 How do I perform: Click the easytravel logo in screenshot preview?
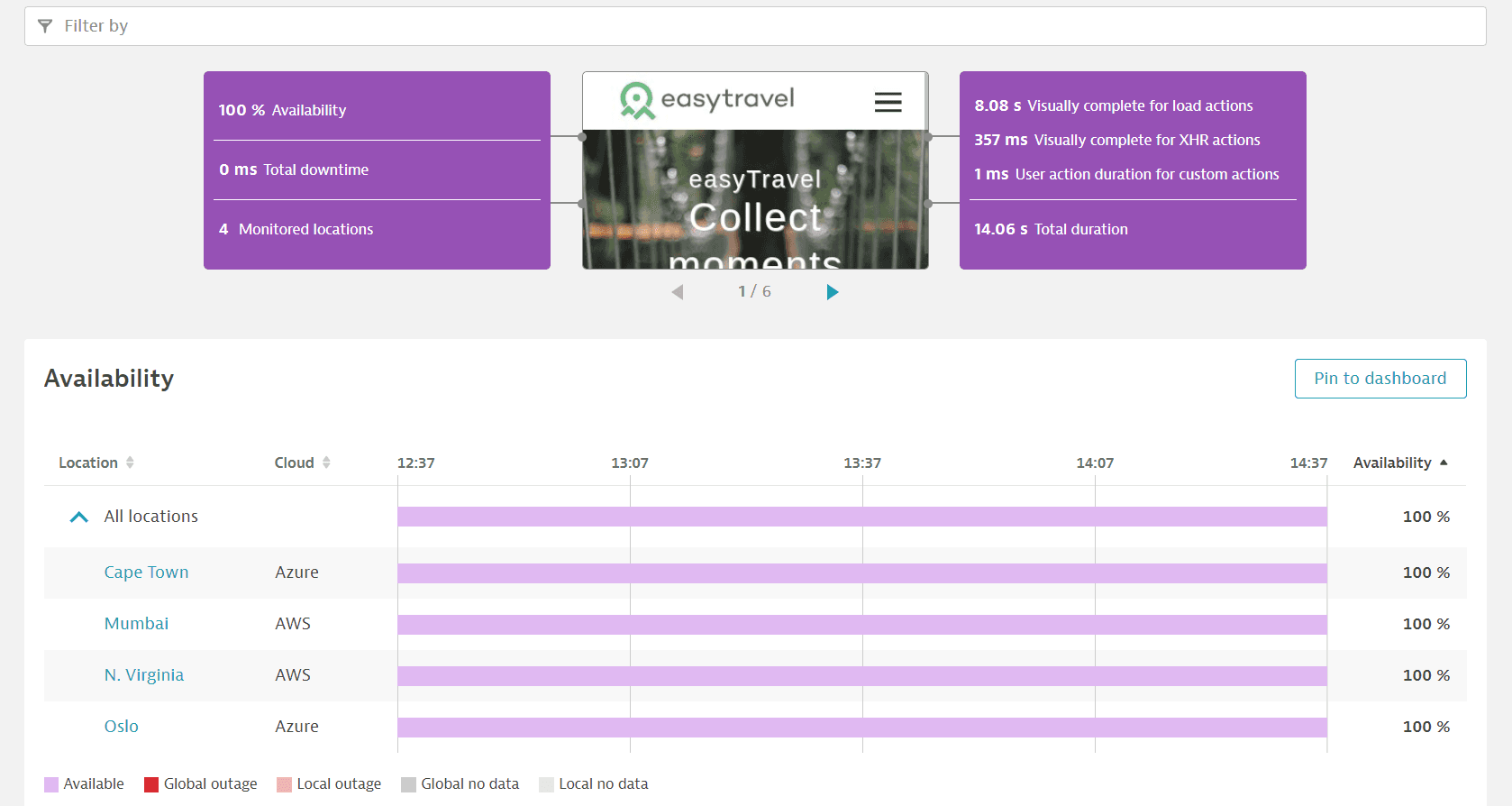[707, 100]
